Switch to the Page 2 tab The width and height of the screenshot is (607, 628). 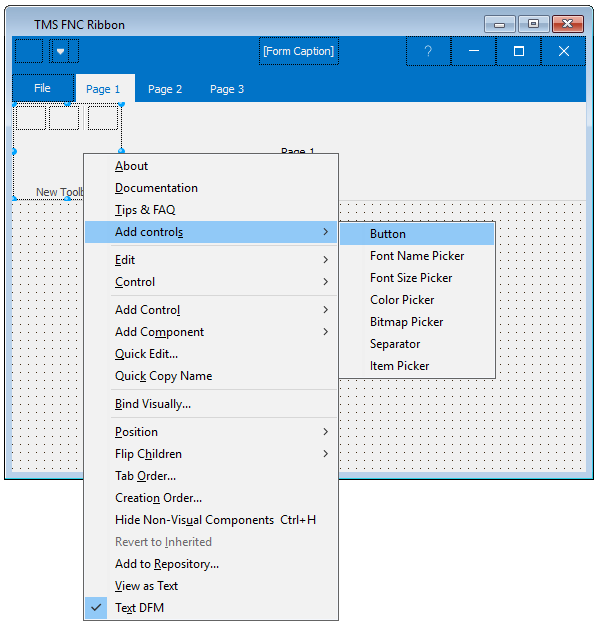coord(165,89)
